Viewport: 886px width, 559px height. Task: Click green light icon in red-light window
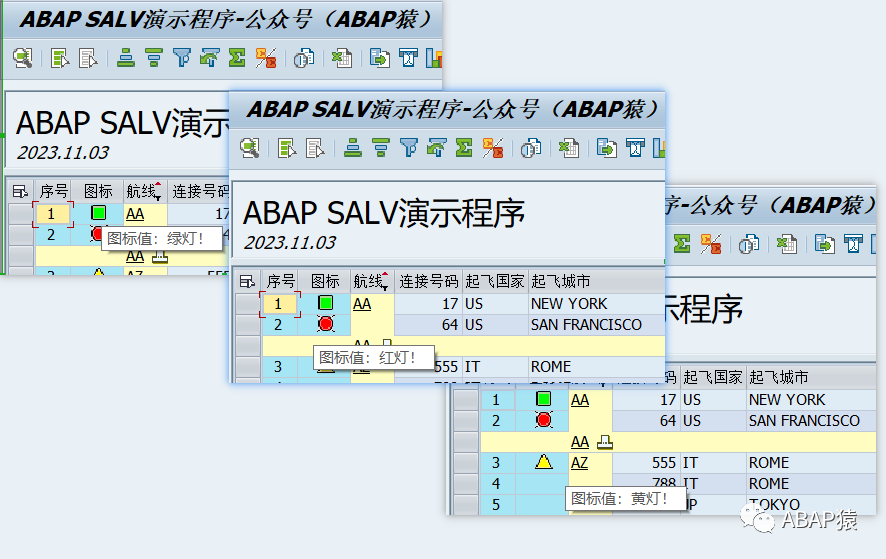point(325,303)
